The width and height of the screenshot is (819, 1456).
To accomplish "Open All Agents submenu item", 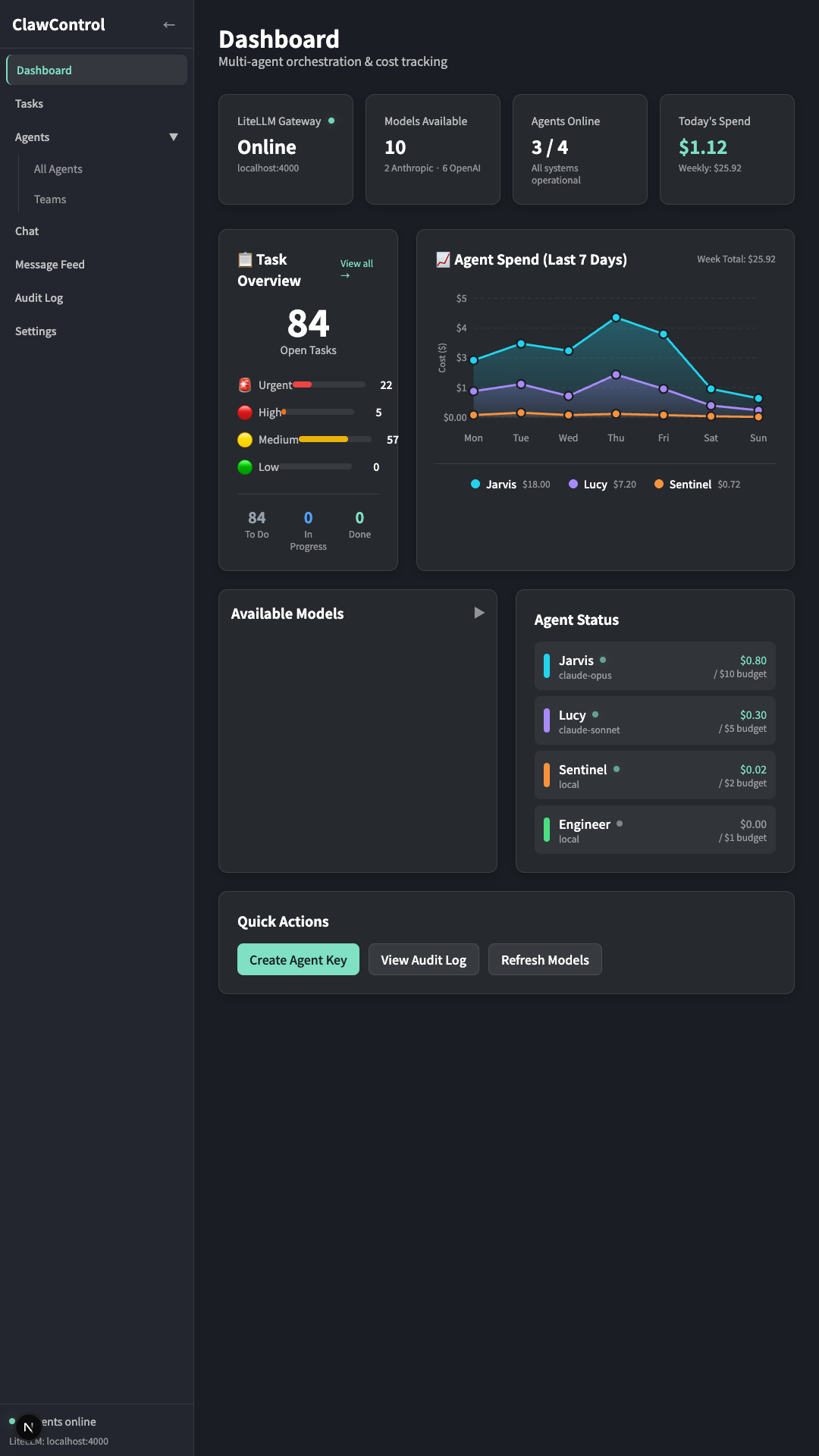I will pos(102,169).
